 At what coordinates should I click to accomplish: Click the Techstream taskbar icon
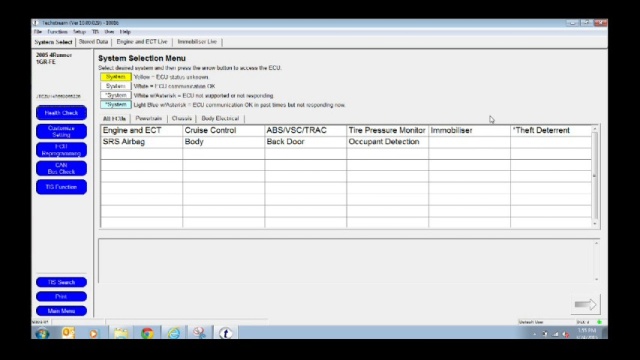click(226, 333)
